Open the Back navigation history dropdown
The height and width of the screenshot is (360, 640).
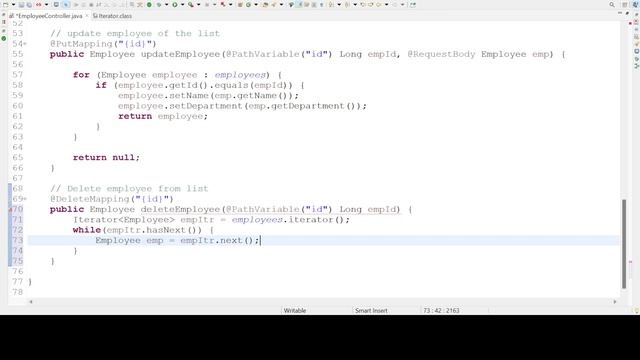click(x=387, y=4)
